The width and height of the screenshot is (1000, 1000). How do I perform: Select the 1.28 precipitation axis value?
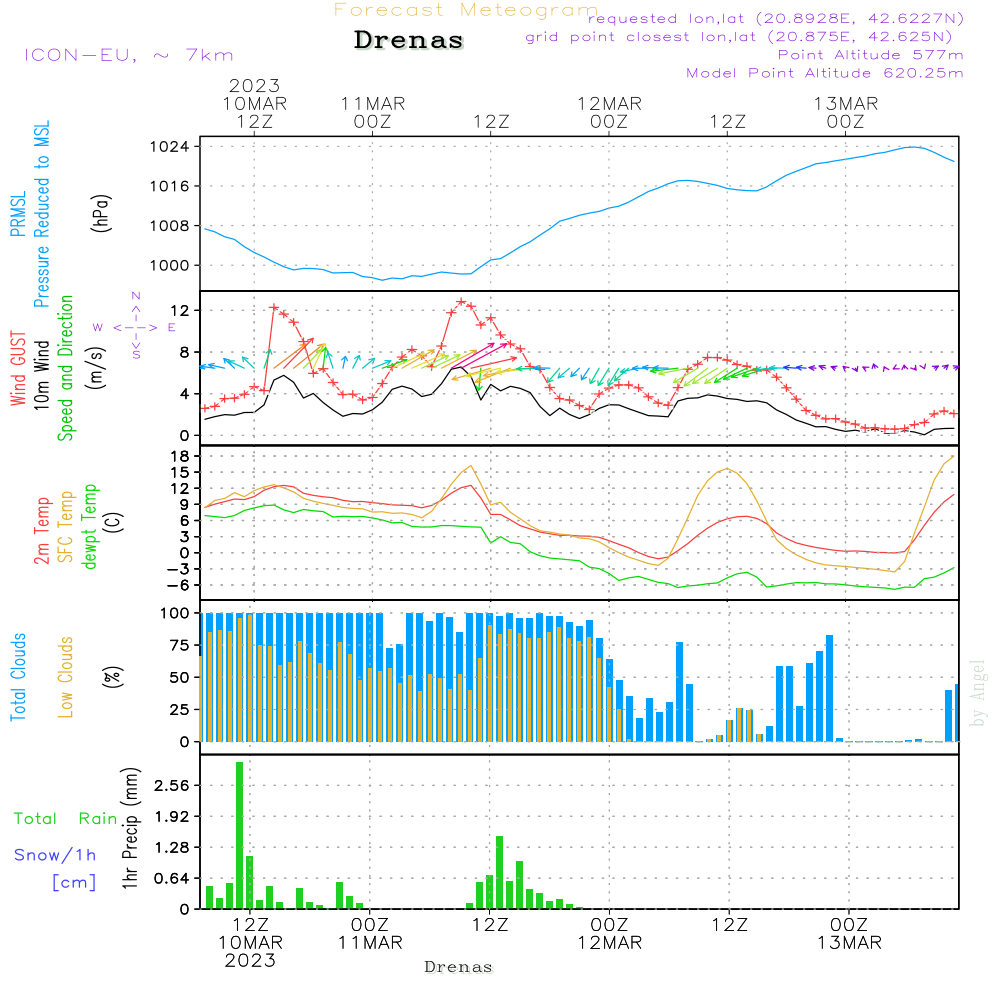coord(172,848)
